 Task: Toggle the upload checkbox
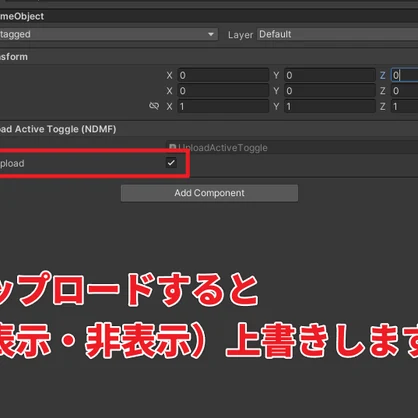pyautogui.click(x=171, y=163)
